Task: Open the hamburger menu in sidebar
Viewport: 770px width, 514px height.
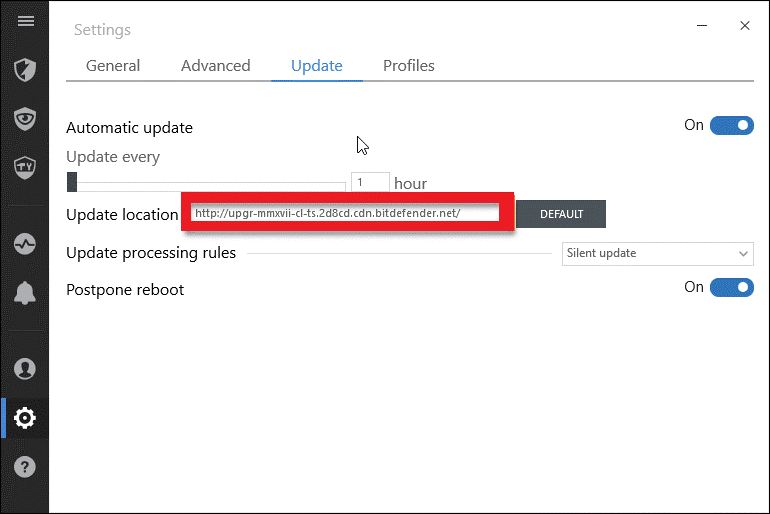Action: coord(26,21)
